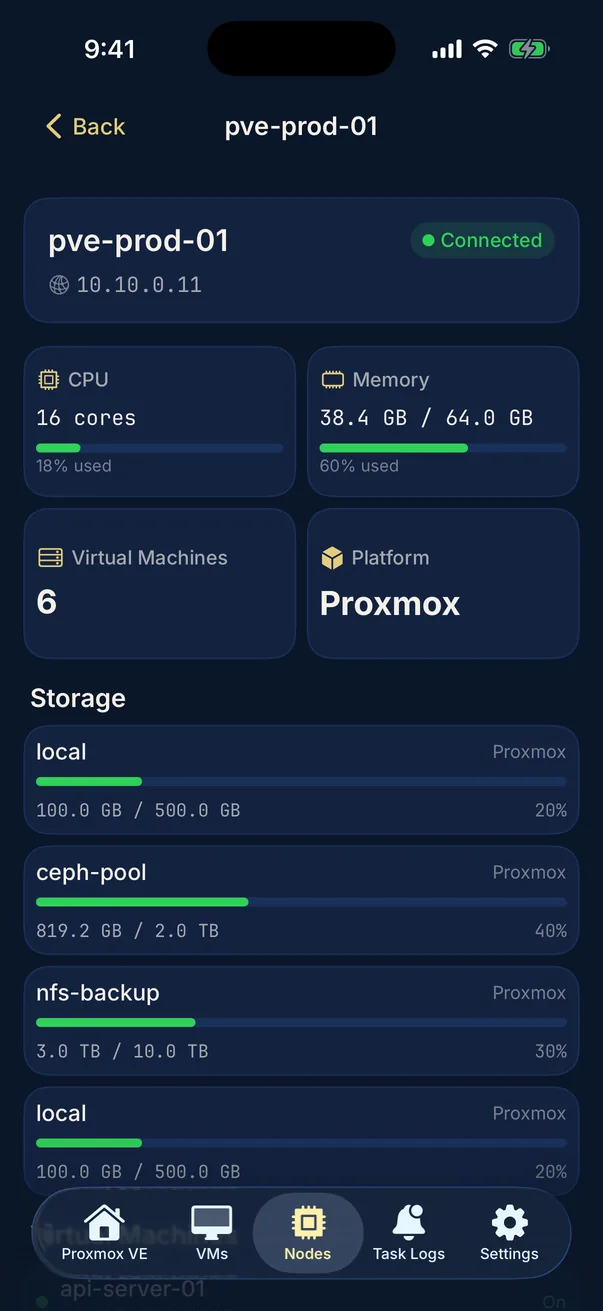Tap the globe icon beside 10.10.0.11

59,285
